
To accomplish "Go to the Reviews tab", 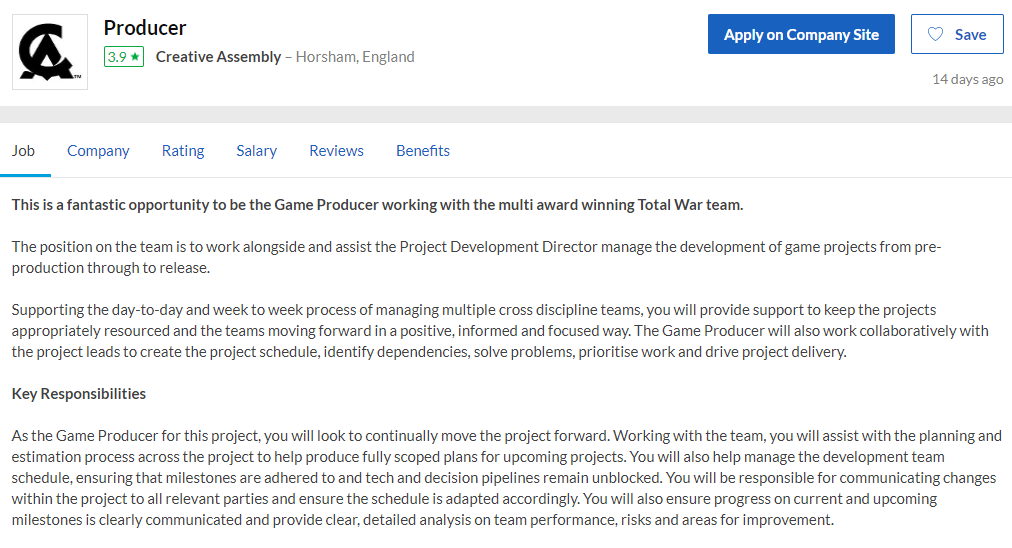I will [x=336, y=151].
